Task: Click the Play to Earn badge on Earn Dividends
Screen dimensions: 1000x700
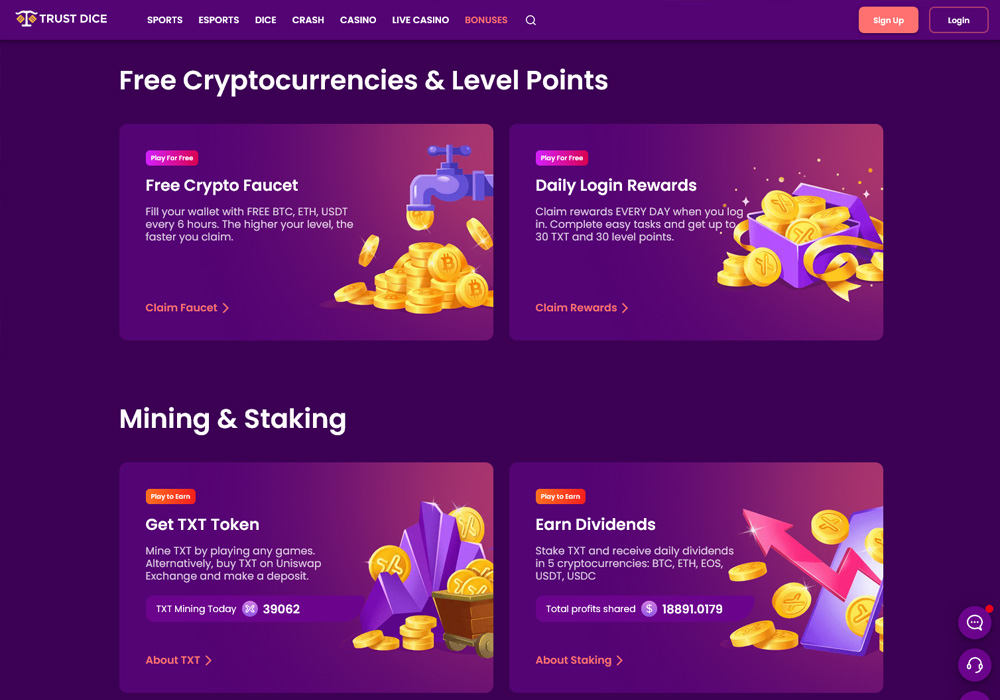Action: click(x=561, y=497)
